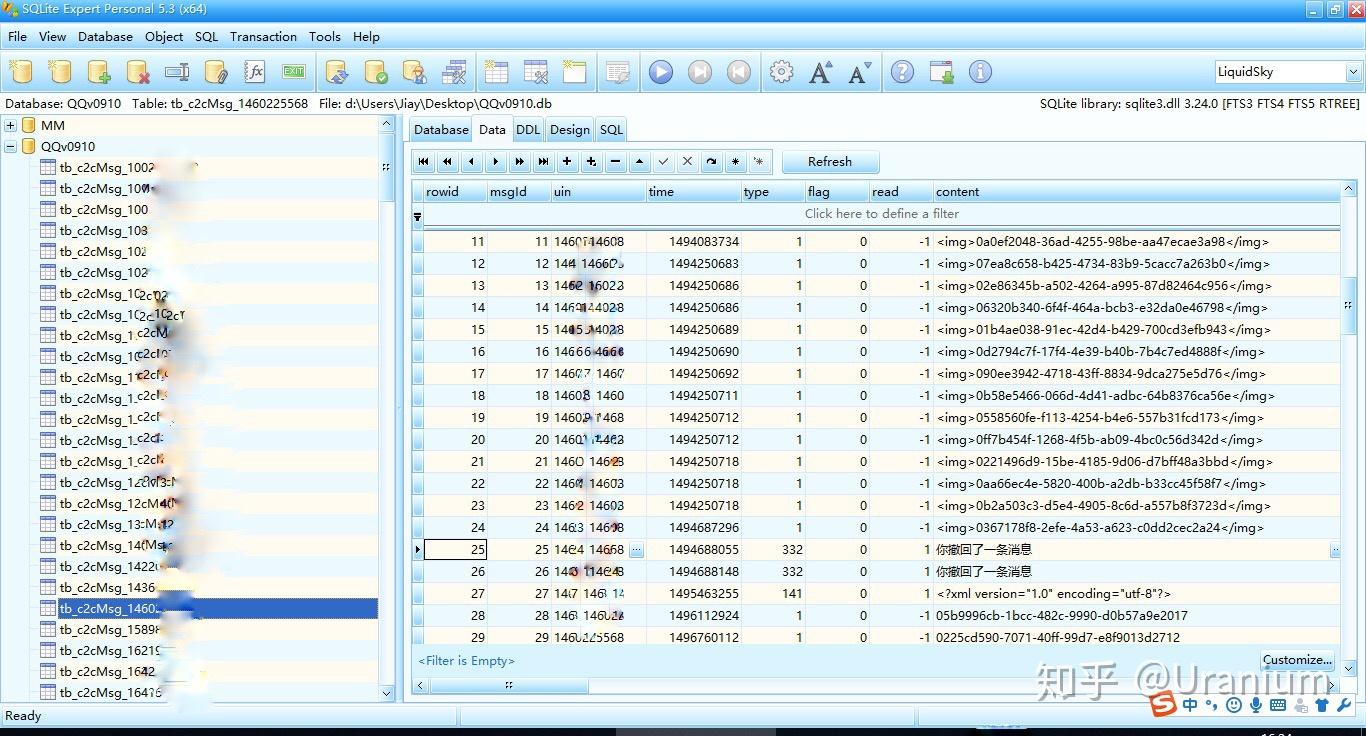
Task: Sort by the flag column header
Action: click(836, 192)
